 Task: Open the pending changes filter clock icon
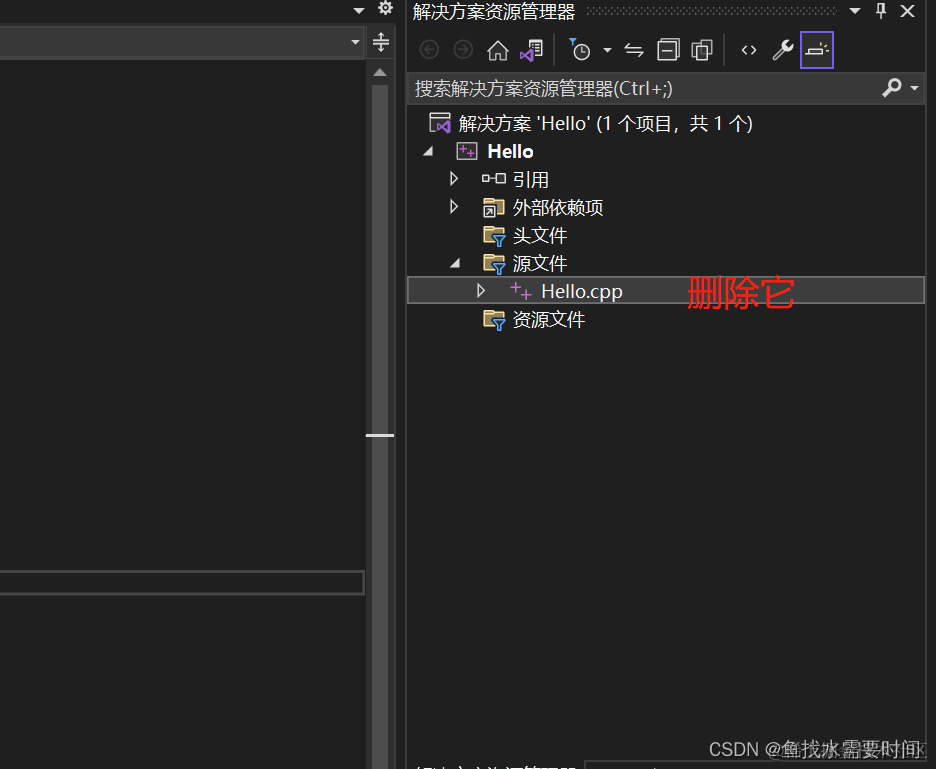point(580,50)
